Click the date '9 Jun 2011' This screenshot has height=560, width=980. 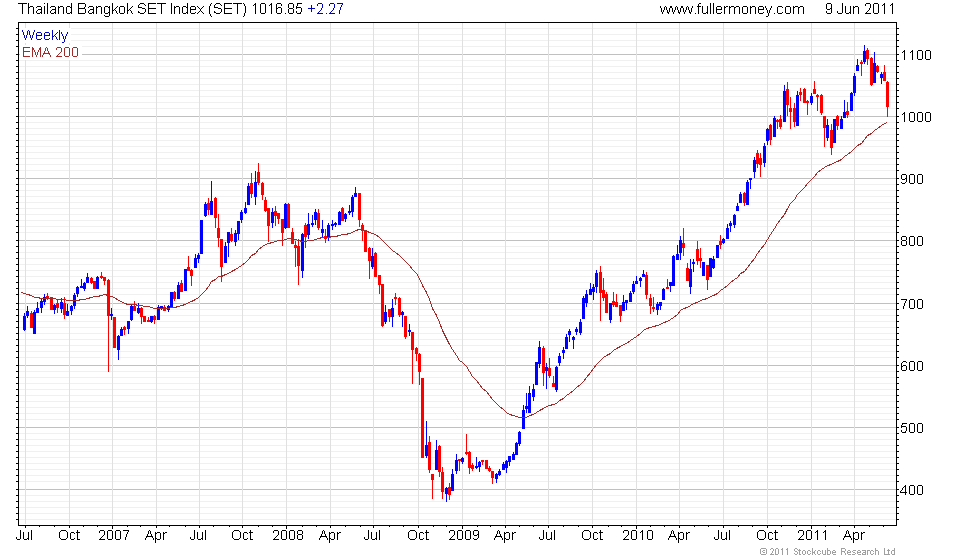(x=859, y=9)
